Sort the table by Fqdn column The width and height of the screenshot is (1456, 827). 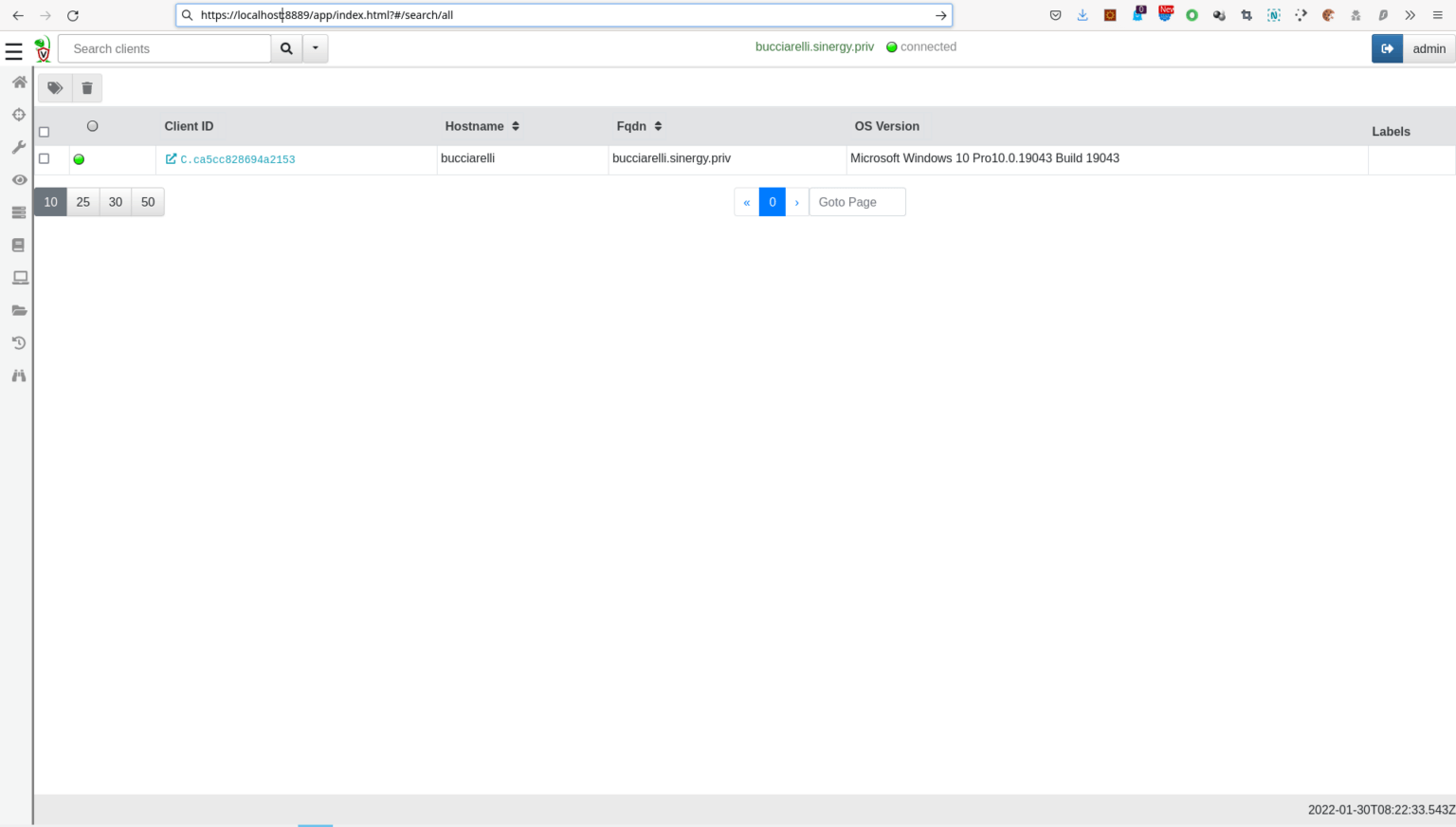(x=658, y=126)
